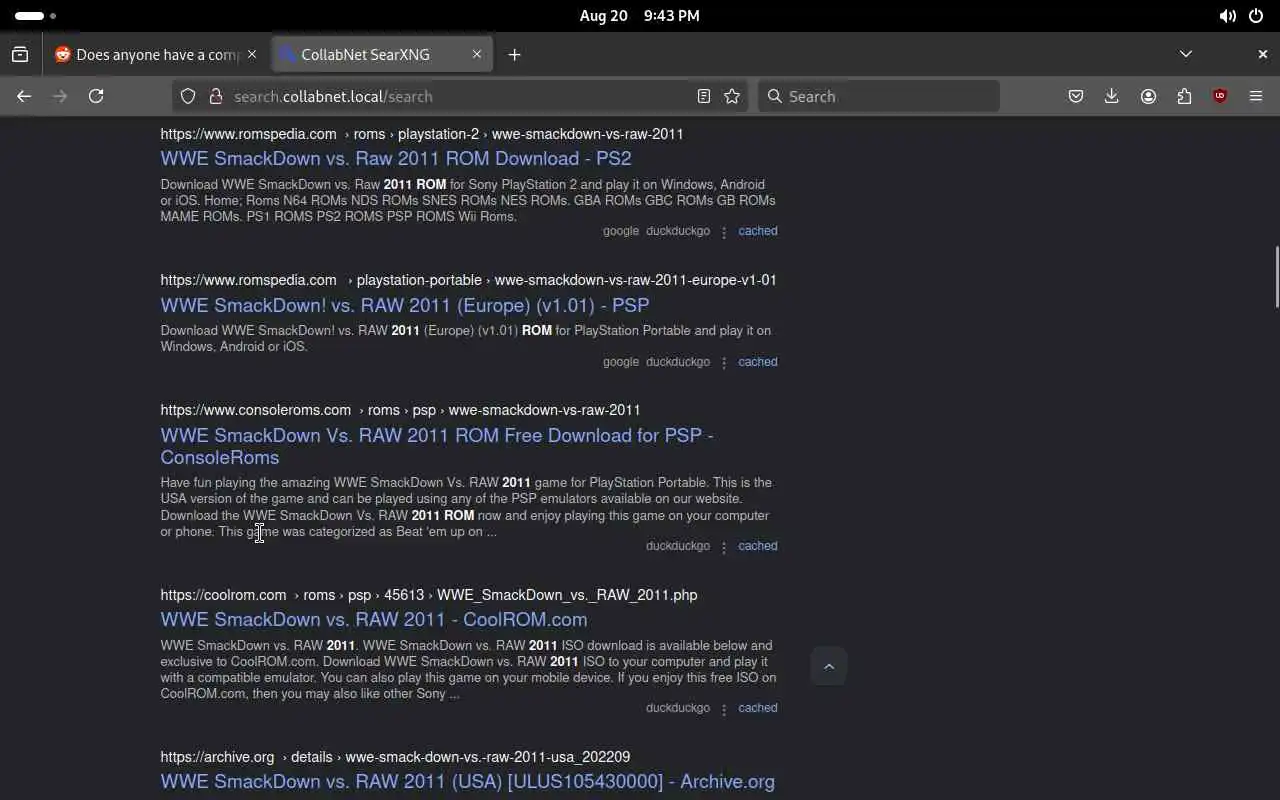Open cached link for CoolROM result
Viewport: 1280px width, 800px height.
point(758,708)
